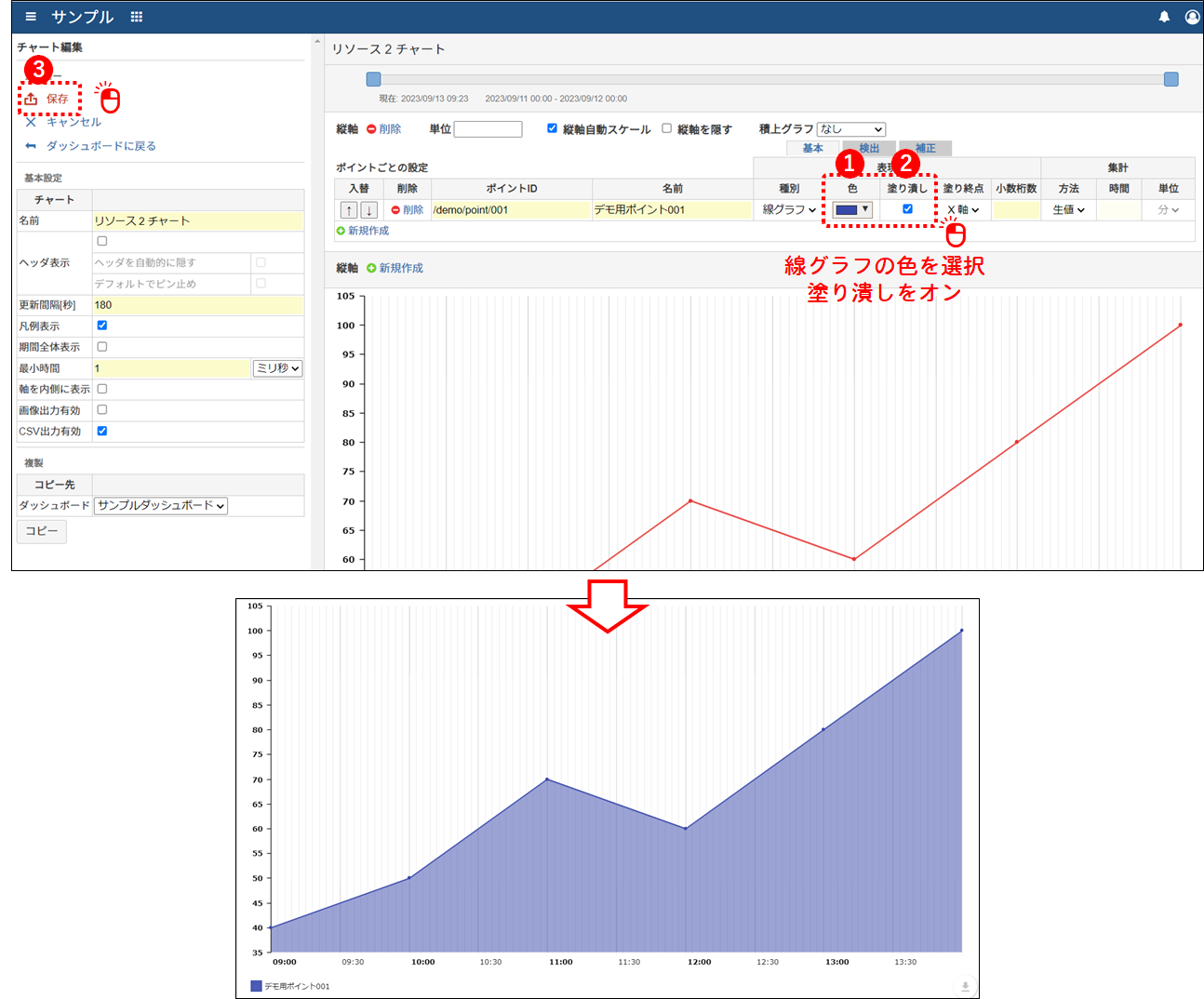Click the 更新間隔[秒] field showing 180
Image resolution: width=1204 pixels, height=999 pixels.
pyautogui.click(x=198, y=305)
